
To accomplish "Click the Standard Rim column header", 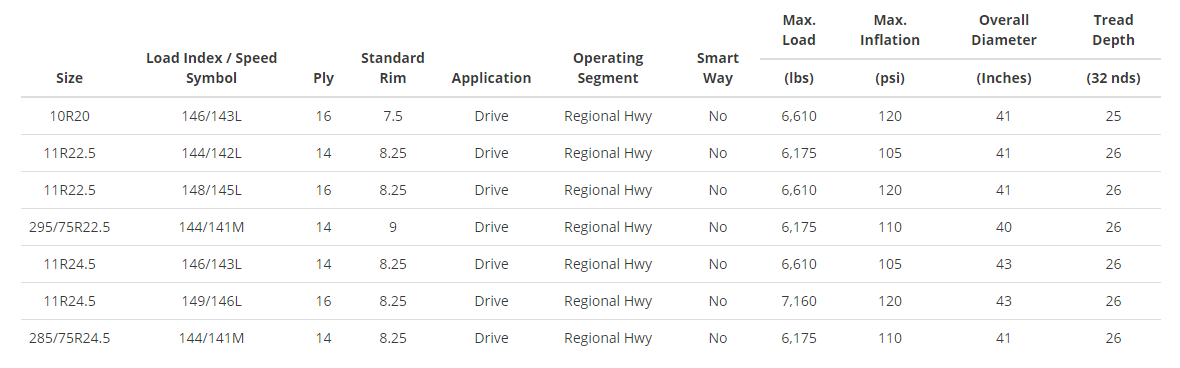I will [x=393, y=68].
